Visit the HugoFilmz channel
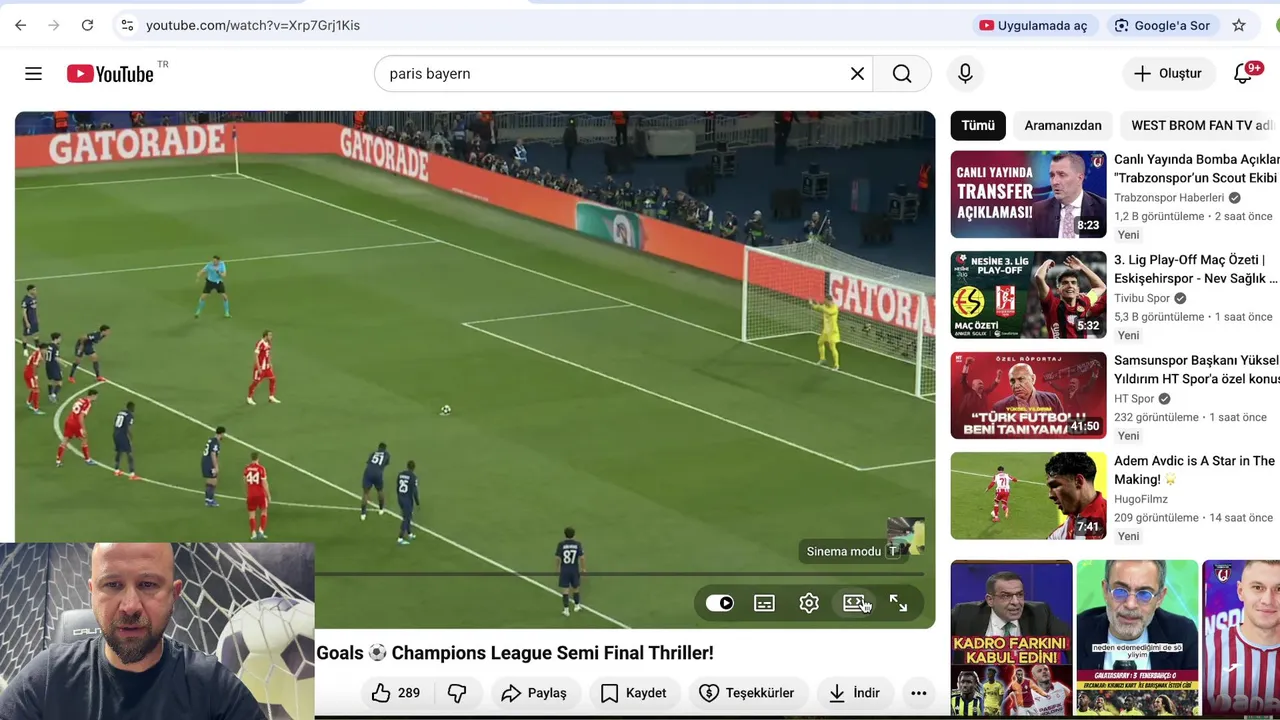 tap(1141, 499)
